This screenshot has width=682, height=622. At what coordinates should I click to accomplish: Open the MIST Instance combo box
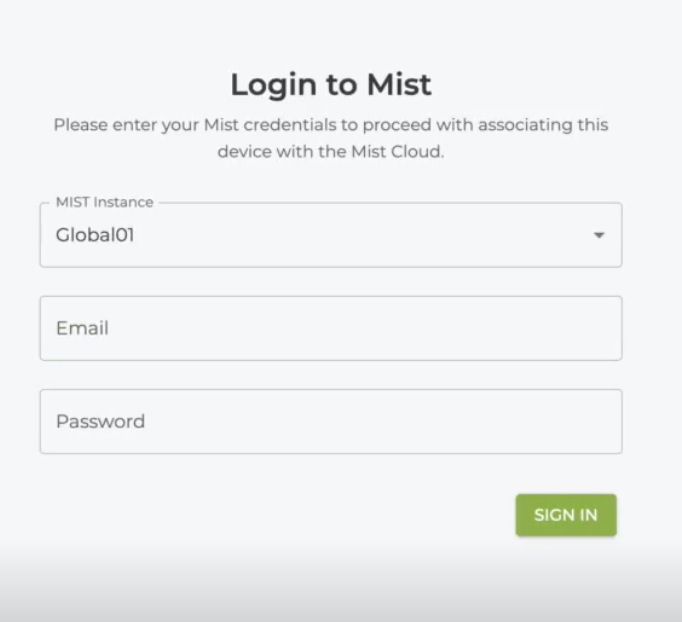[330, 236]
